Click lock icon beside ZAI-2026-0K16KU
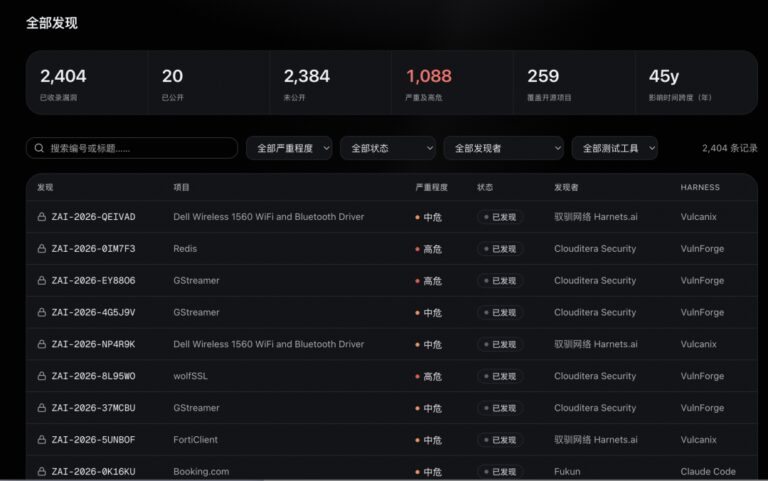Viewport: 768px width, 481px height. pos(42,472)
